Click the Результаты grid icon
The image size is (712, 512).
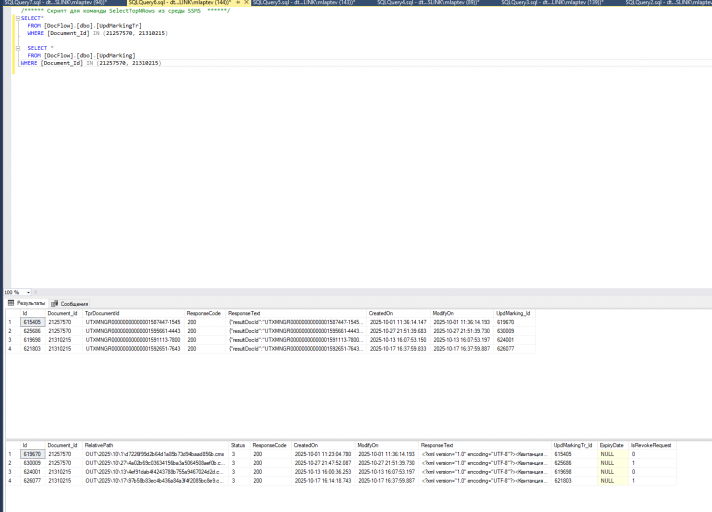point(11,303)
